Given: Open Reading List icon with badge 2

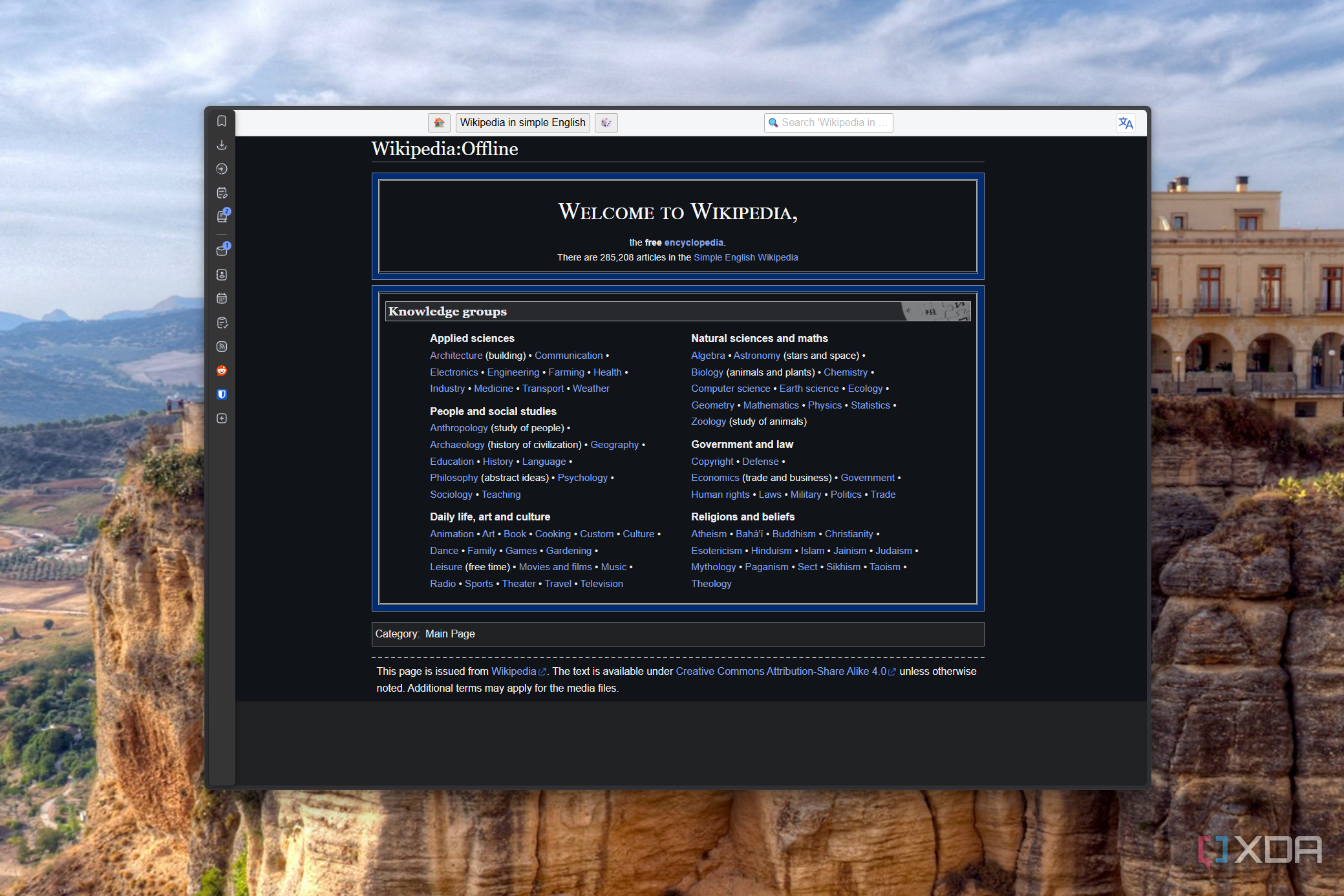Looking at the screenshot, I should click(222, 217).
